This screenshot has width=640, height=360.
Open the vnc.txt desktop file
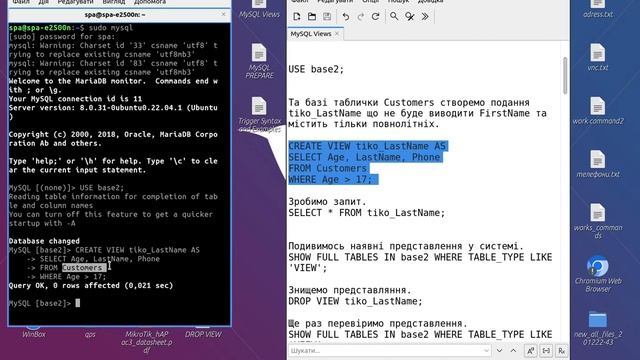[598, 57]
